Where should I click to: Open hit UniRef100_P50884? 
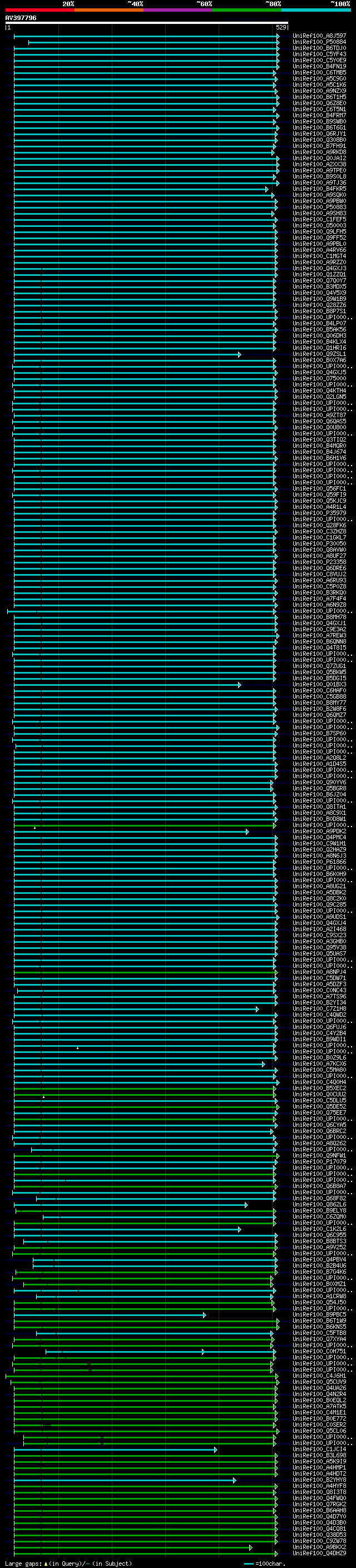[319, 42]
